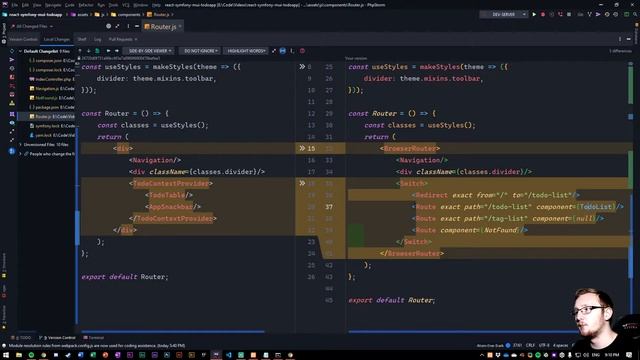
Task: Run the DEV-SERVER configuration
Action: (534, 14)
